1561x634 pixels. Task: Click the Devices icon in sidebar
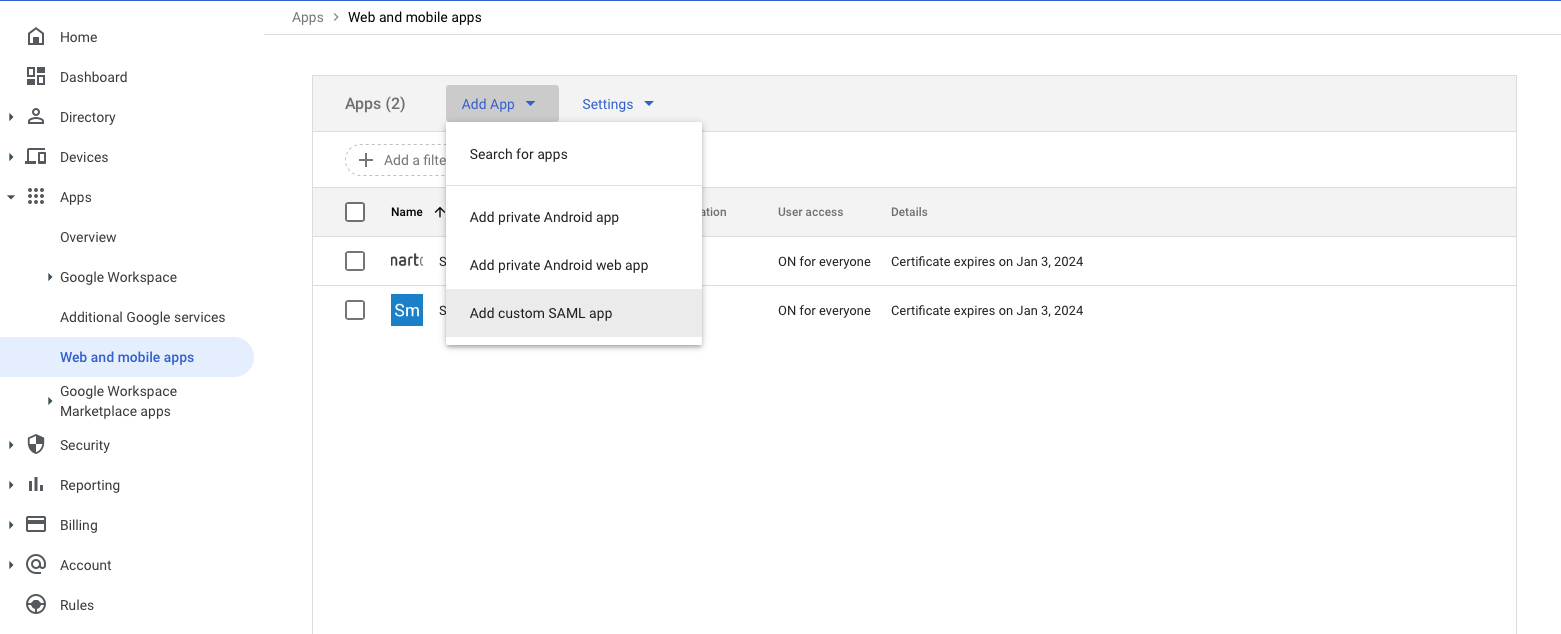click(35, 157)
